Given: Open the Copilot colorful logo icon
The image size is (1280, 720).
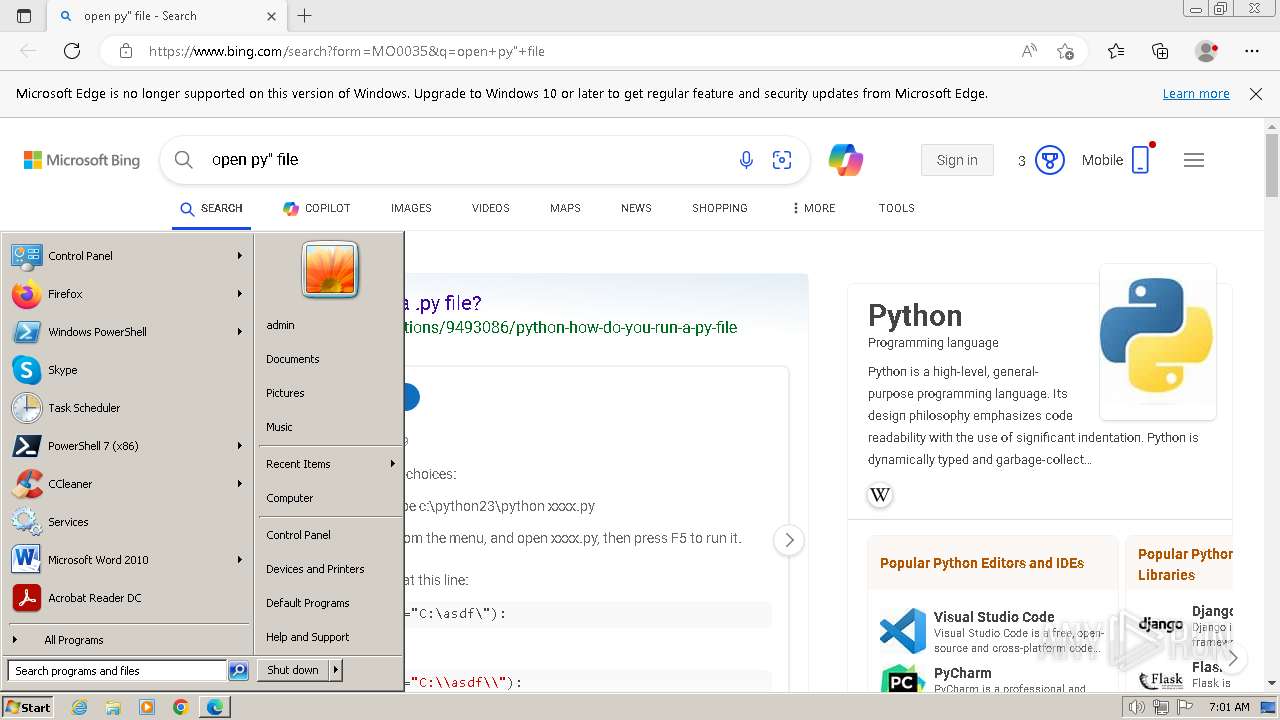Looking at the screenshot, I should pos(846,160).
